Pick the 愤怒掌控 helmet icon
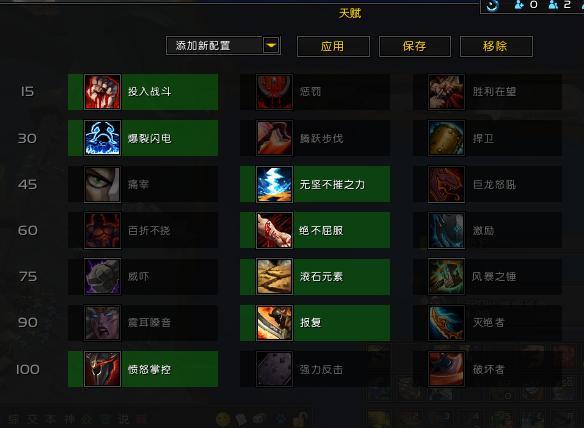Screen dimensions: 584x428 click(x=102, y=369)
